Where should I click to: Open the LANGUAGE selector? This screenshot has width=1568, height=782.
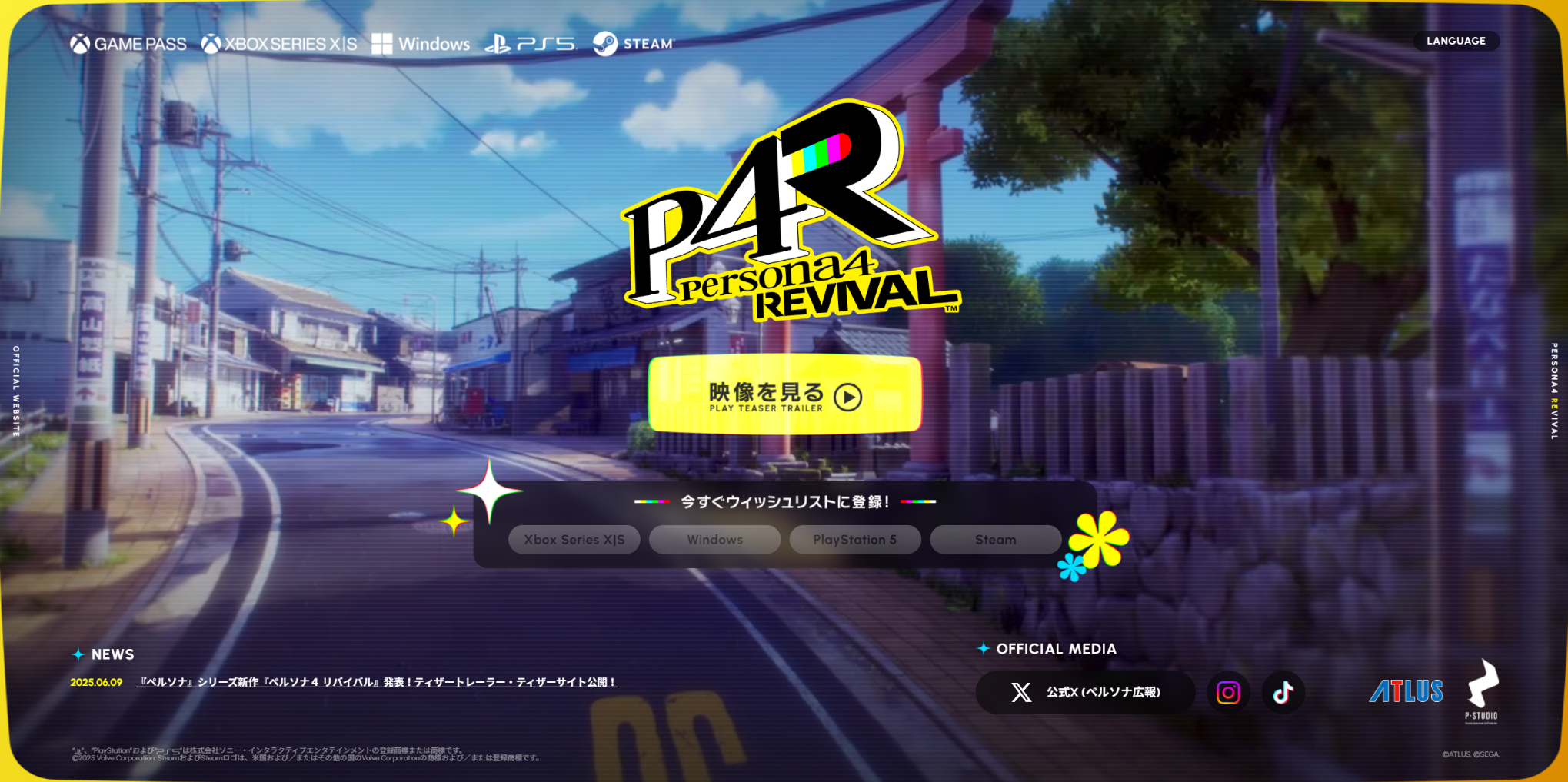1456,41
